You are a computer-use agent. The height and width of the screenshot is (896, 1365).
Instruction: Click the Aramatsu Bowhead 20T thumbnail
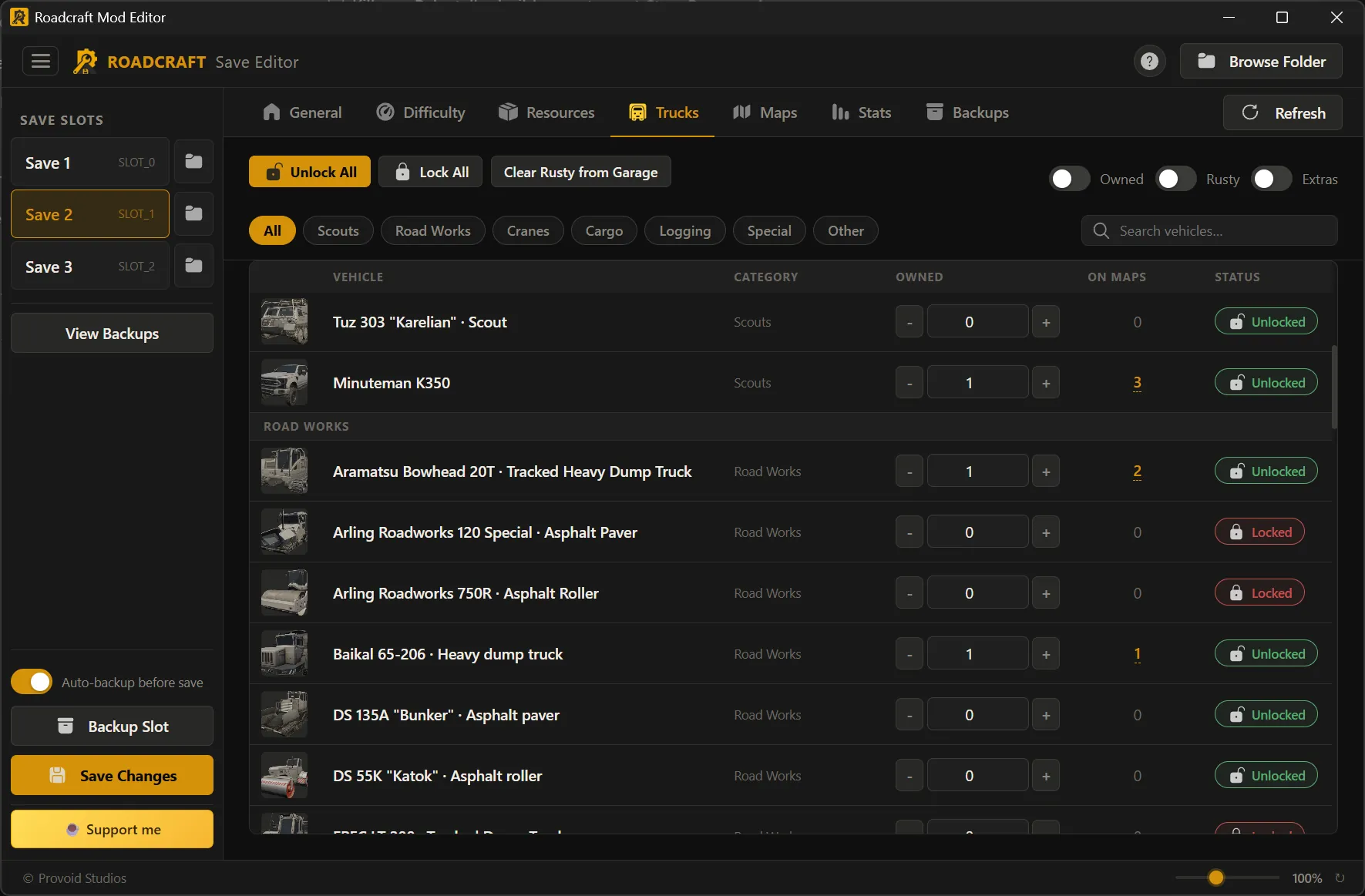tap(284, 471)
